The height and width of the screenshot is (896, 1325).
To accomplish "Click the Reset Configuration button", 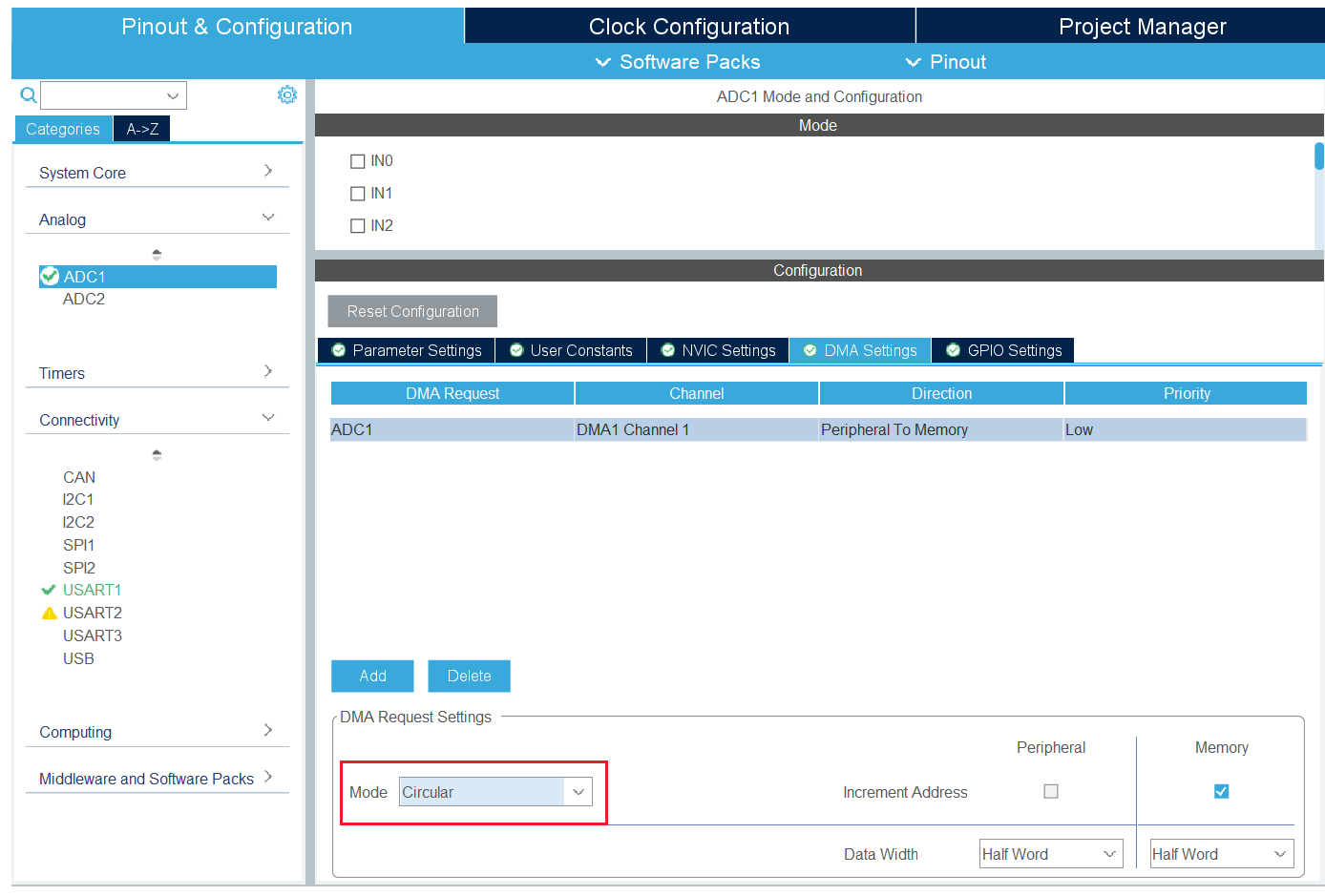I will [x=412, y=311].
